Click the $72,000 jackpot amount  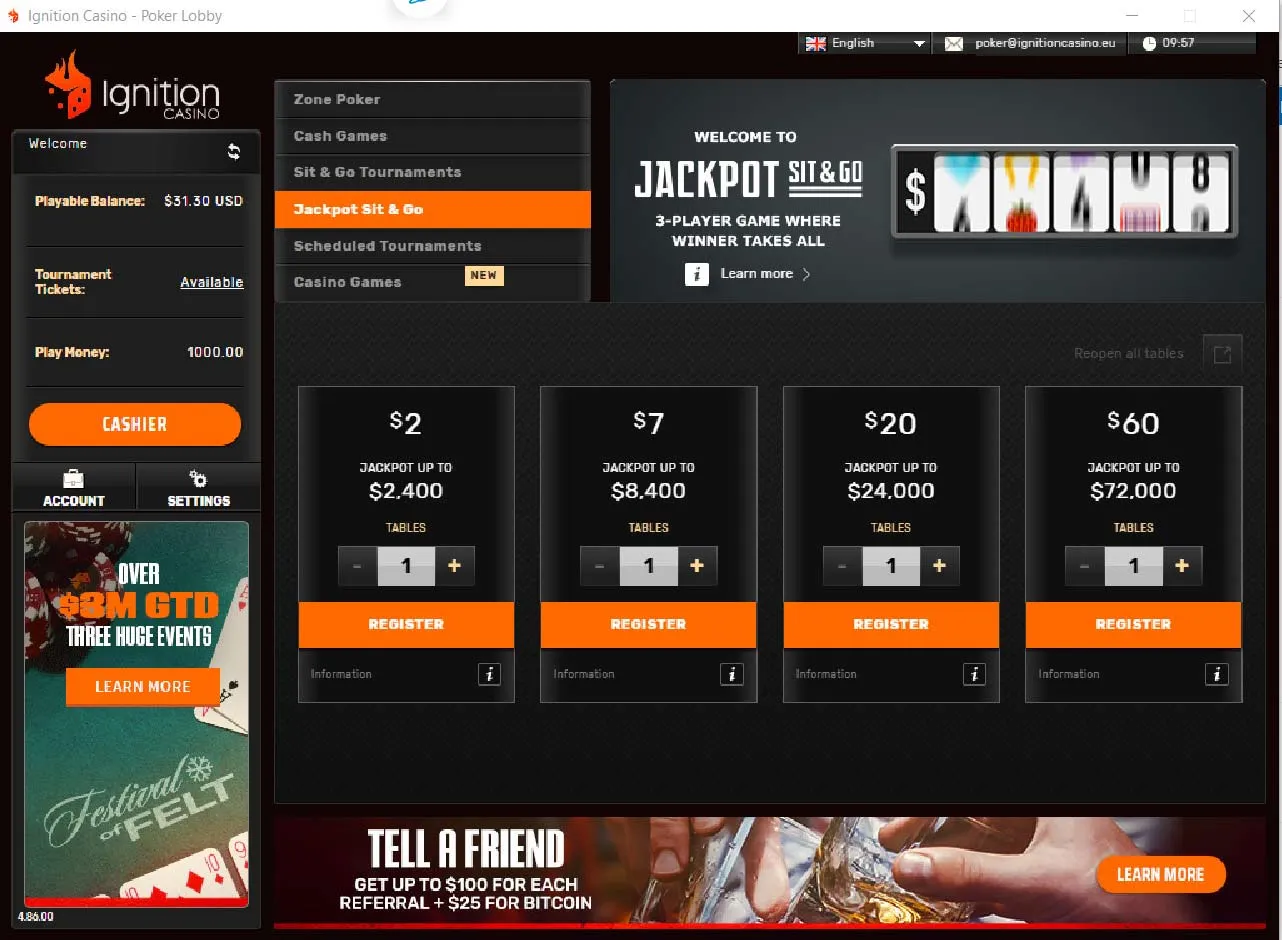[1133, 491]
